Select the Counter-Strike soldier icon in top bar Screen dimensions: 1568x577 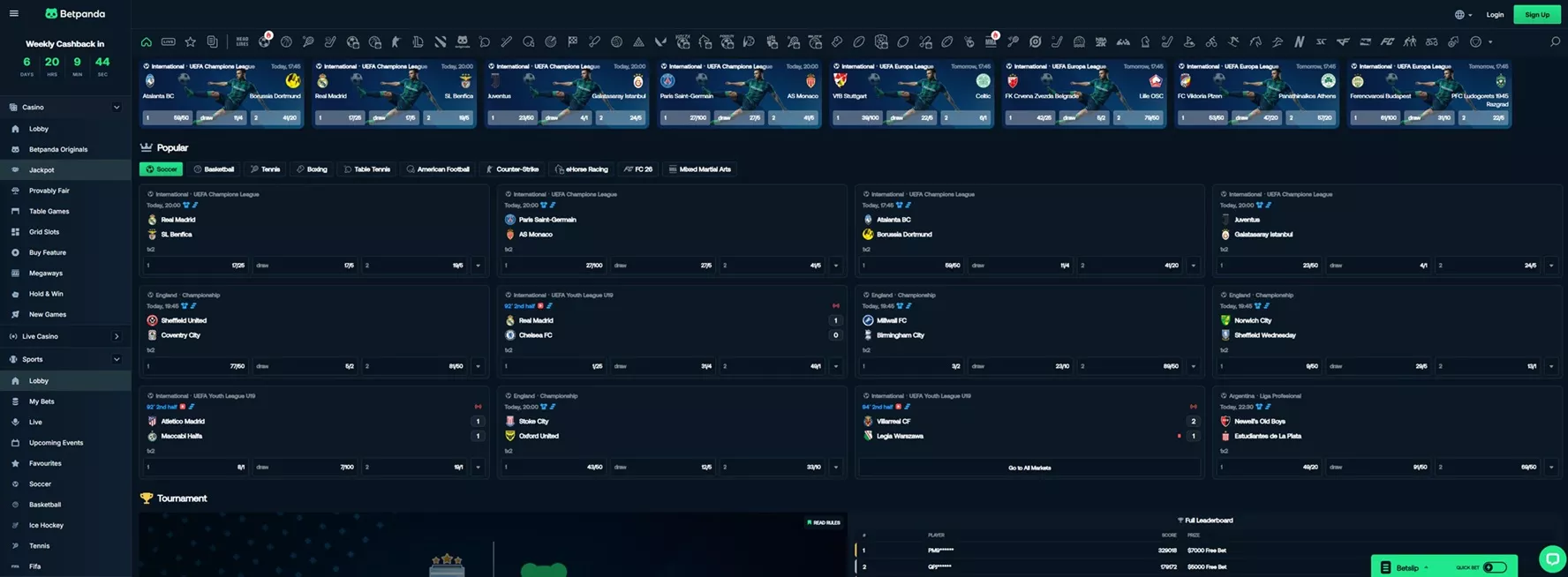coord(396,41)
